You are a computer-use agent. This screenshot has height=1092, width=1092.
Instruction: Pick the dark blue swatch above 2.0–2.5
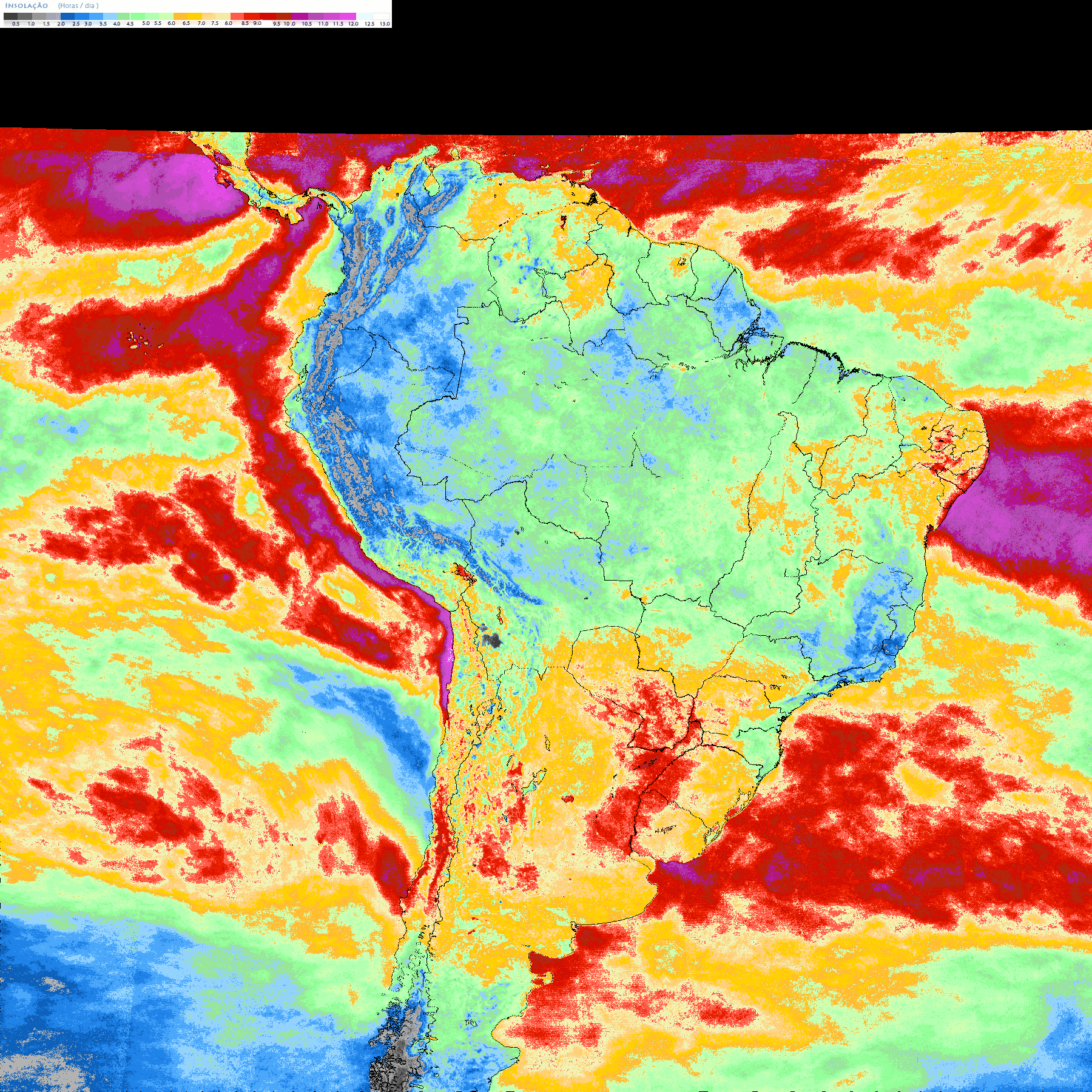pos(67,16)
